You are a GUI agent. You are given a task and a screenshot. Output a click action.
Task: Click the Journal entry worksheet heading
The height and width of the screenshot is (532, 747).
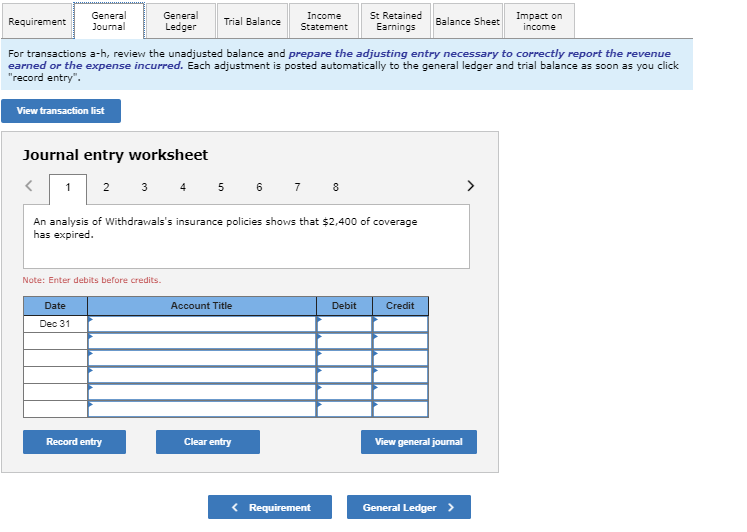(115, 155)
